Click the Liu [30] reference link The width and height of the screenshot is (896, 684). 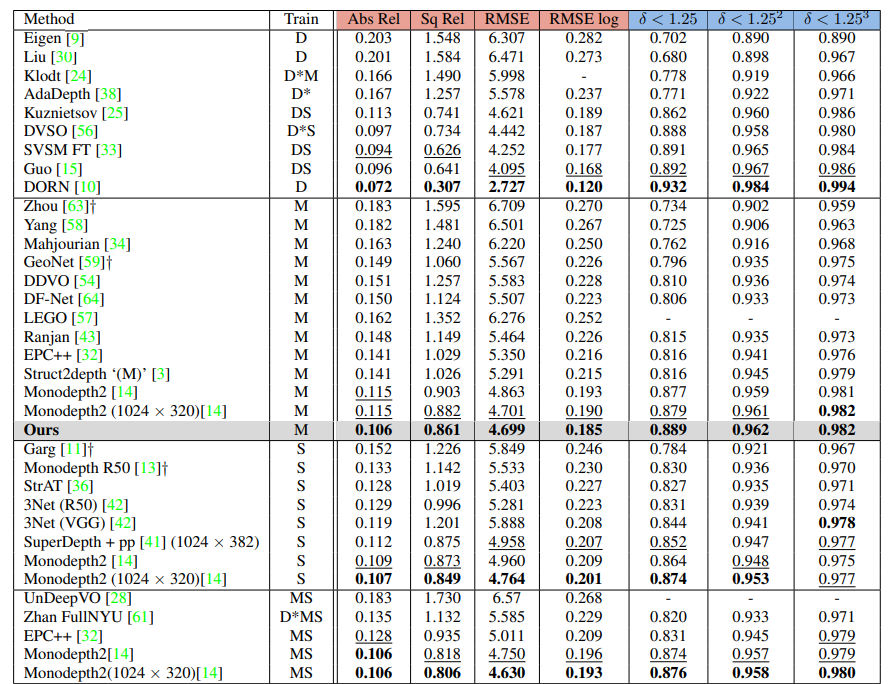(63, 57)
